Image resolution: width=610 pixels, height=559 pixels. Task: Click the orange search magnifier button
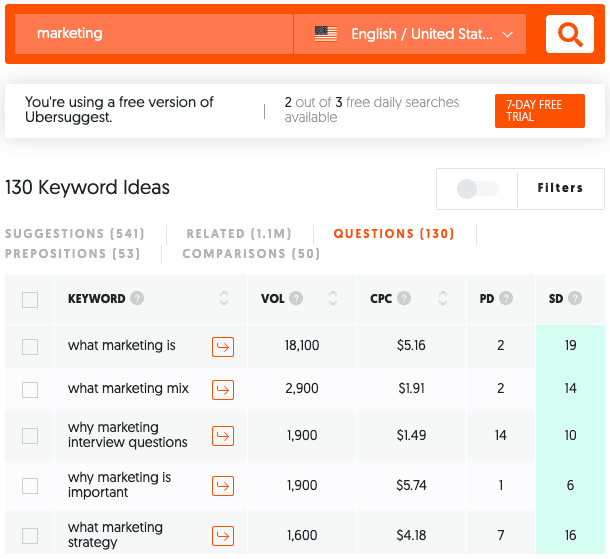(x=569, y=35)
